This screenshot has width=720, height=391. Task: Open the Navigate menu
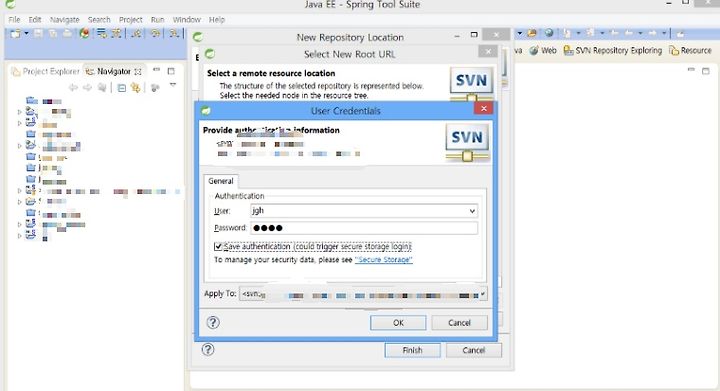click(x=65, y=19)
